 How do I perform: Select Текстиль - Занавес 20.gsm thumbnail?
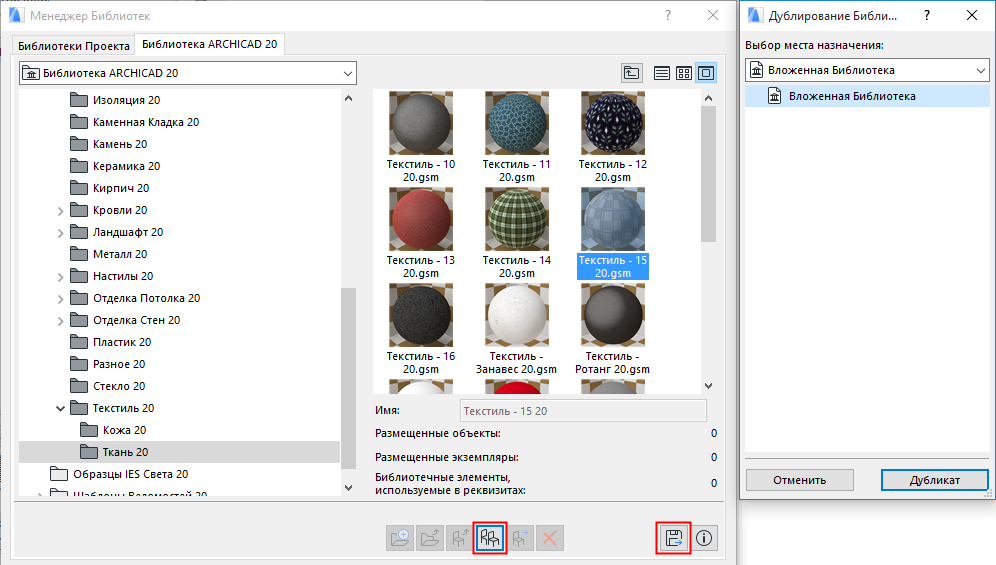[x=516, y=315]
